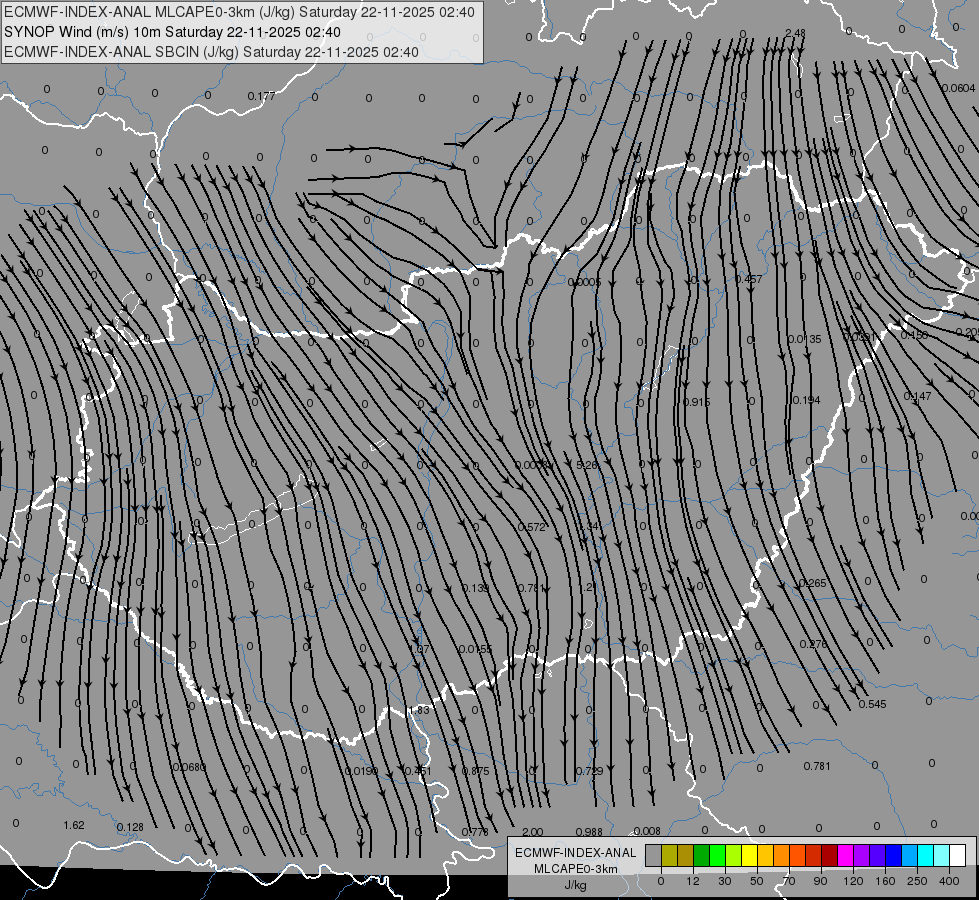Screen dimensions: 979x900
Task: Click the legend label 'ECMWF-INDEX-ANAL'
Action: (575, 853)
